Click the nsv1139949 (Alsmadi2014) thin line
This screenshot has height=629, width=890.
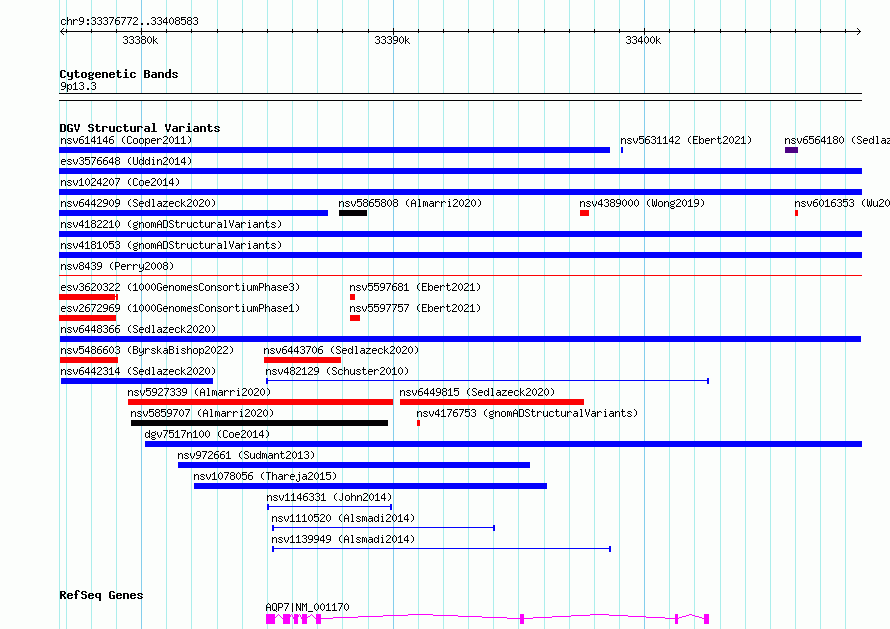(442, 549)
